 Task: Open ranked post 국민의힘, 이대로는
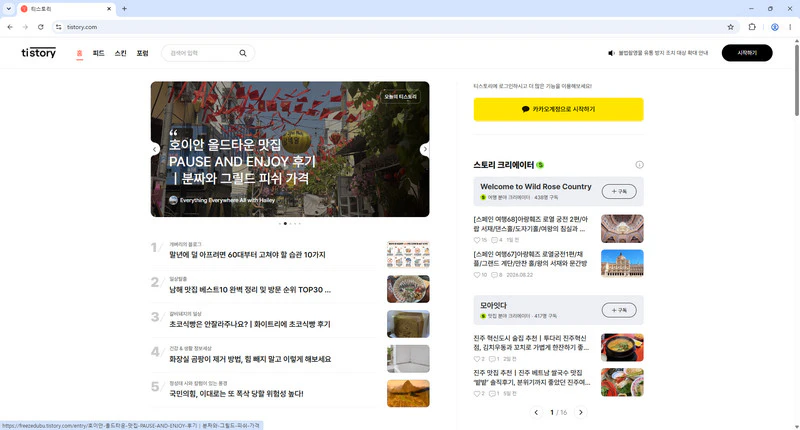[x=236, y=394]
